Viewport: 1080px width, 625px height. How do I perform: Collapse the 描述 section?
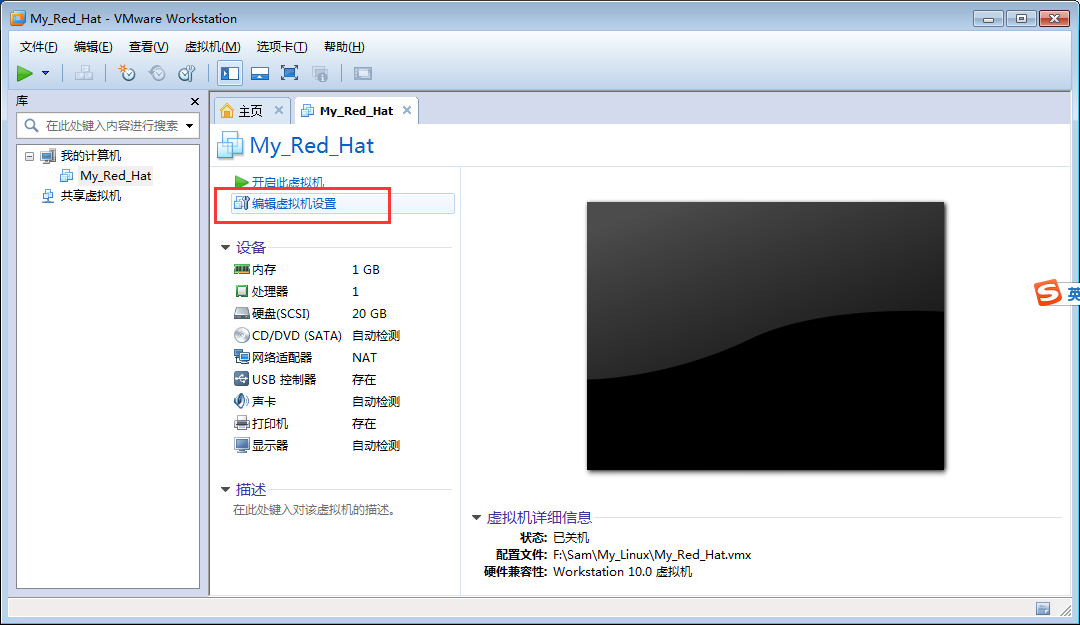coord(225,489)
